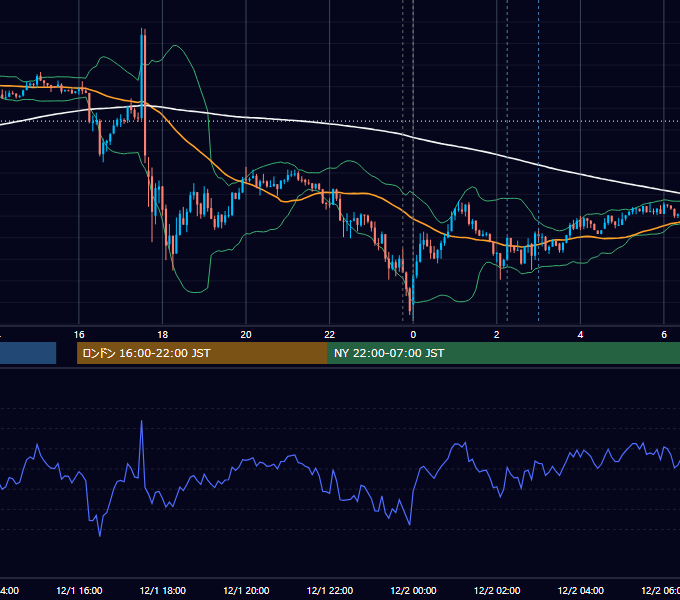
Task: Click the 12/2 00:00 date label
Action: 413,590
